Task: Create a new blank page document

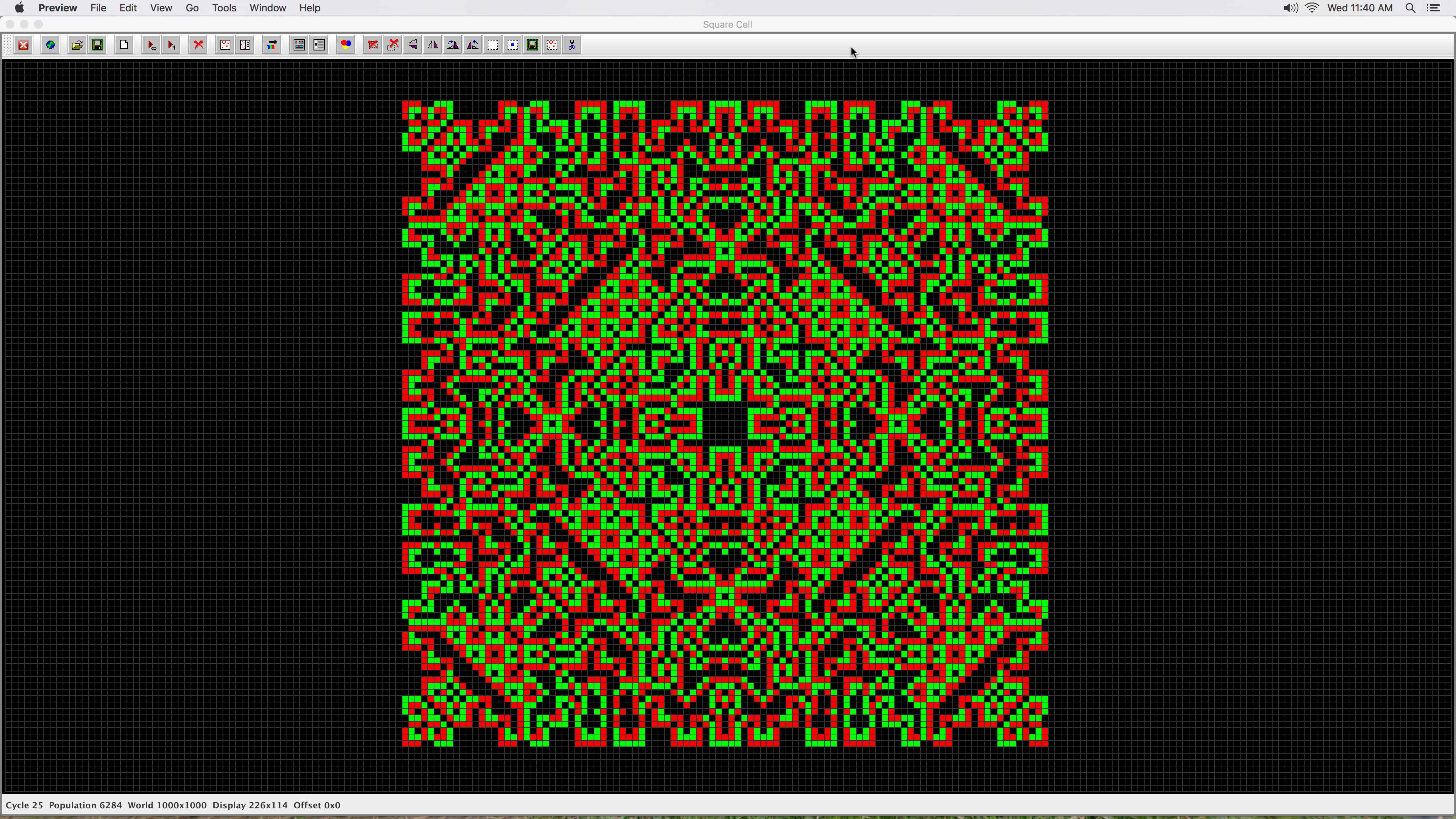Action: (x=124, y=45)
